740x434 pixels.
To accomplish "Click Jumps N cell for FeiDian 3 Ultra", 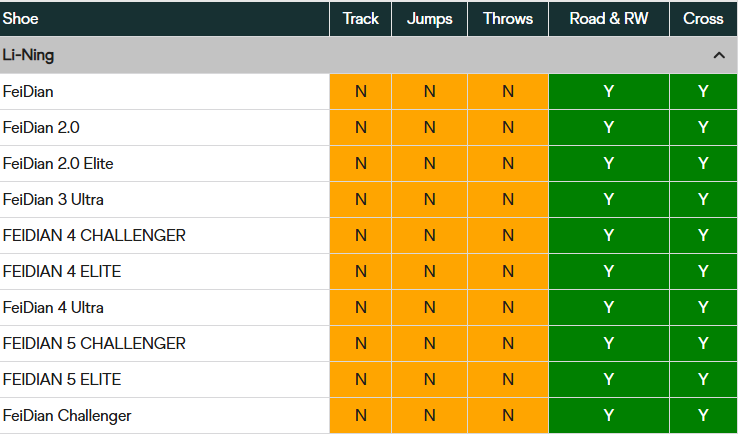I will click(x=429, y=200).
